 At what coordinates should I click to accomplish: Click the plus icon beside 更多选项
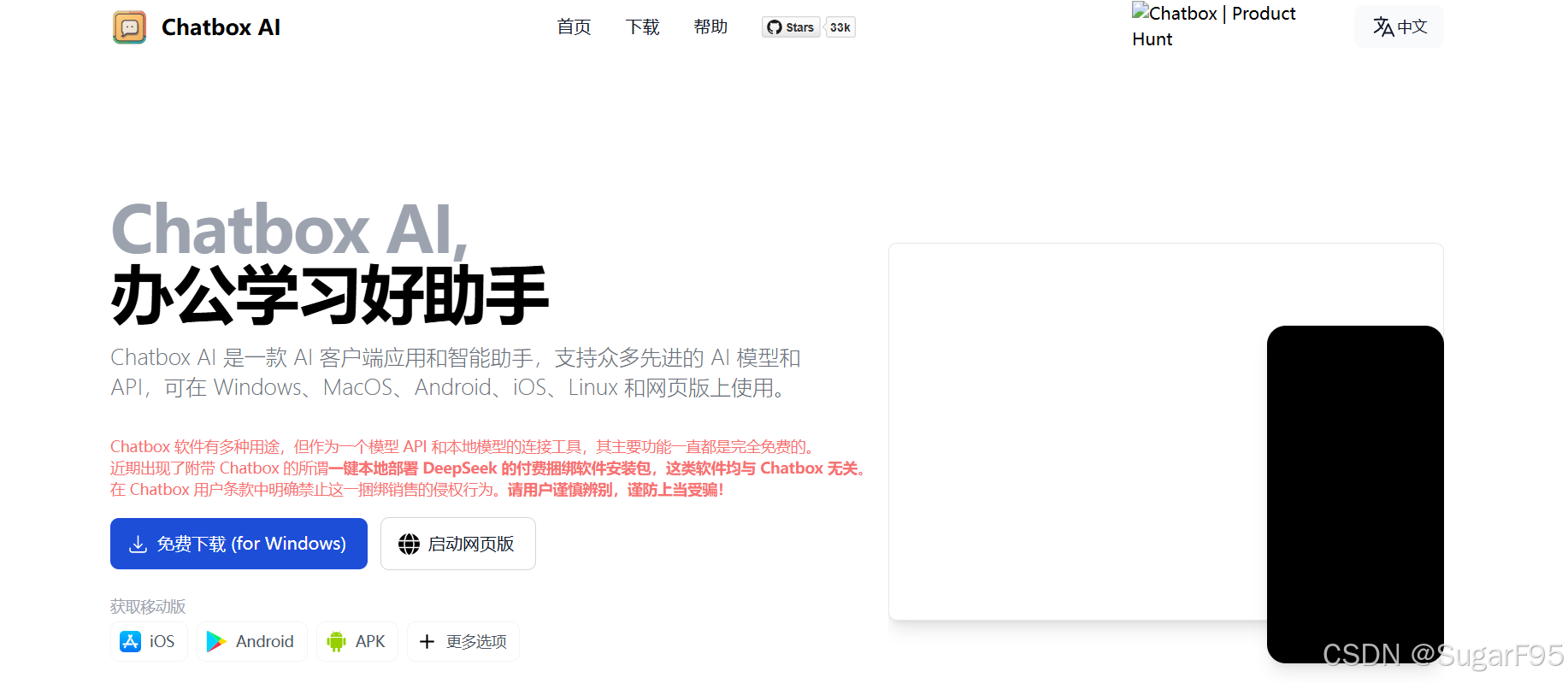click(427, 642)
